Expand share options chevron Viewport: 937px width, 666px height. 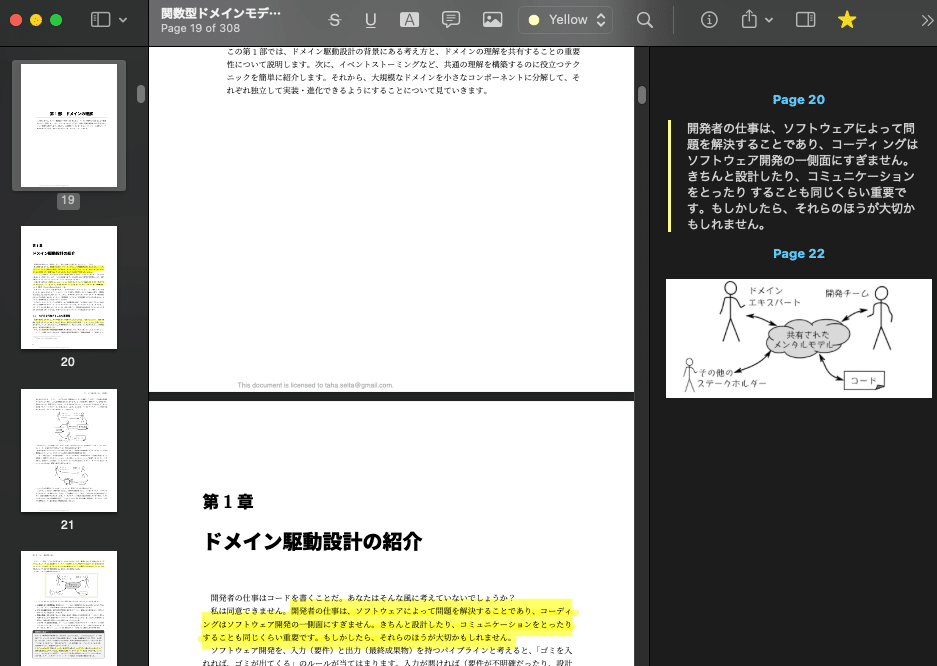[x=769, y=20]
